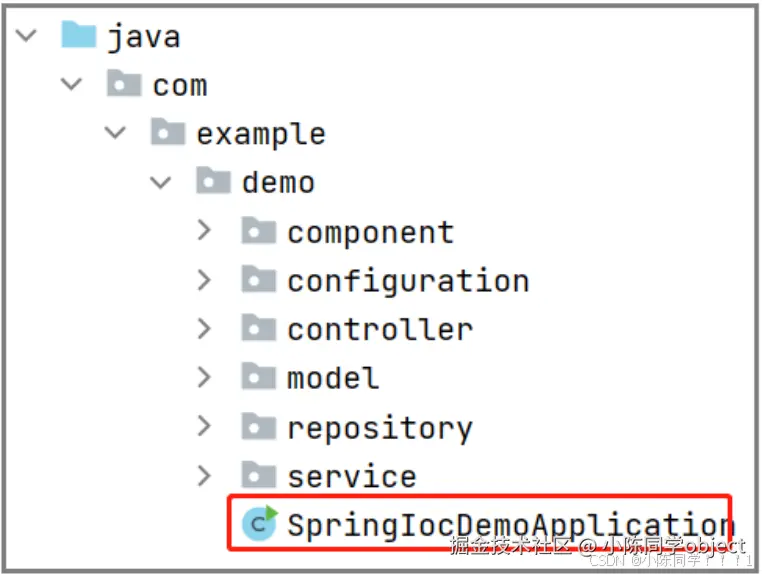Expand the model package arrow

pos(206,377)
